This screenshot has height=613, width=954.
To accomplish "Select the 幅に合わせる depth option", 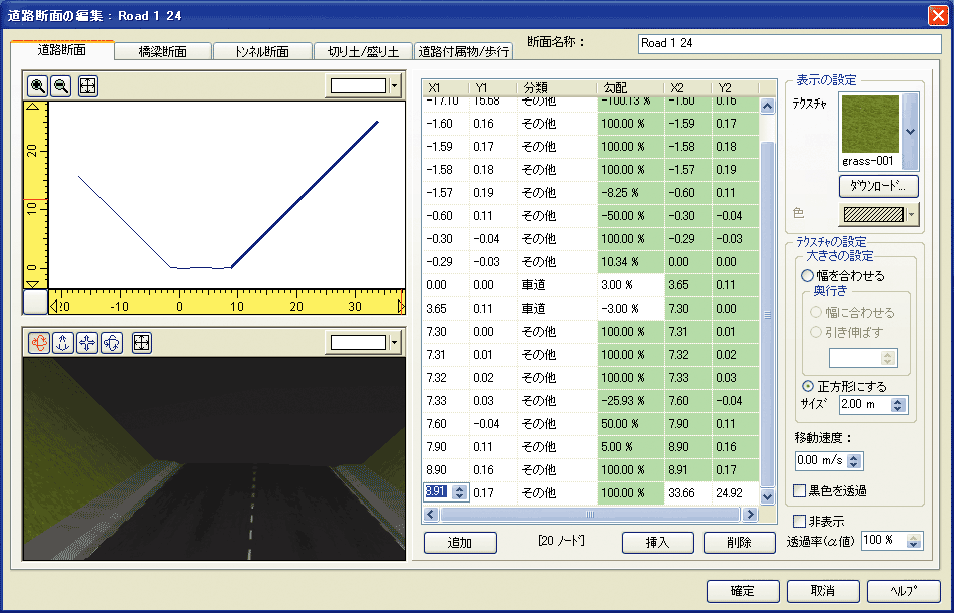I will click(x=816, y=313).
